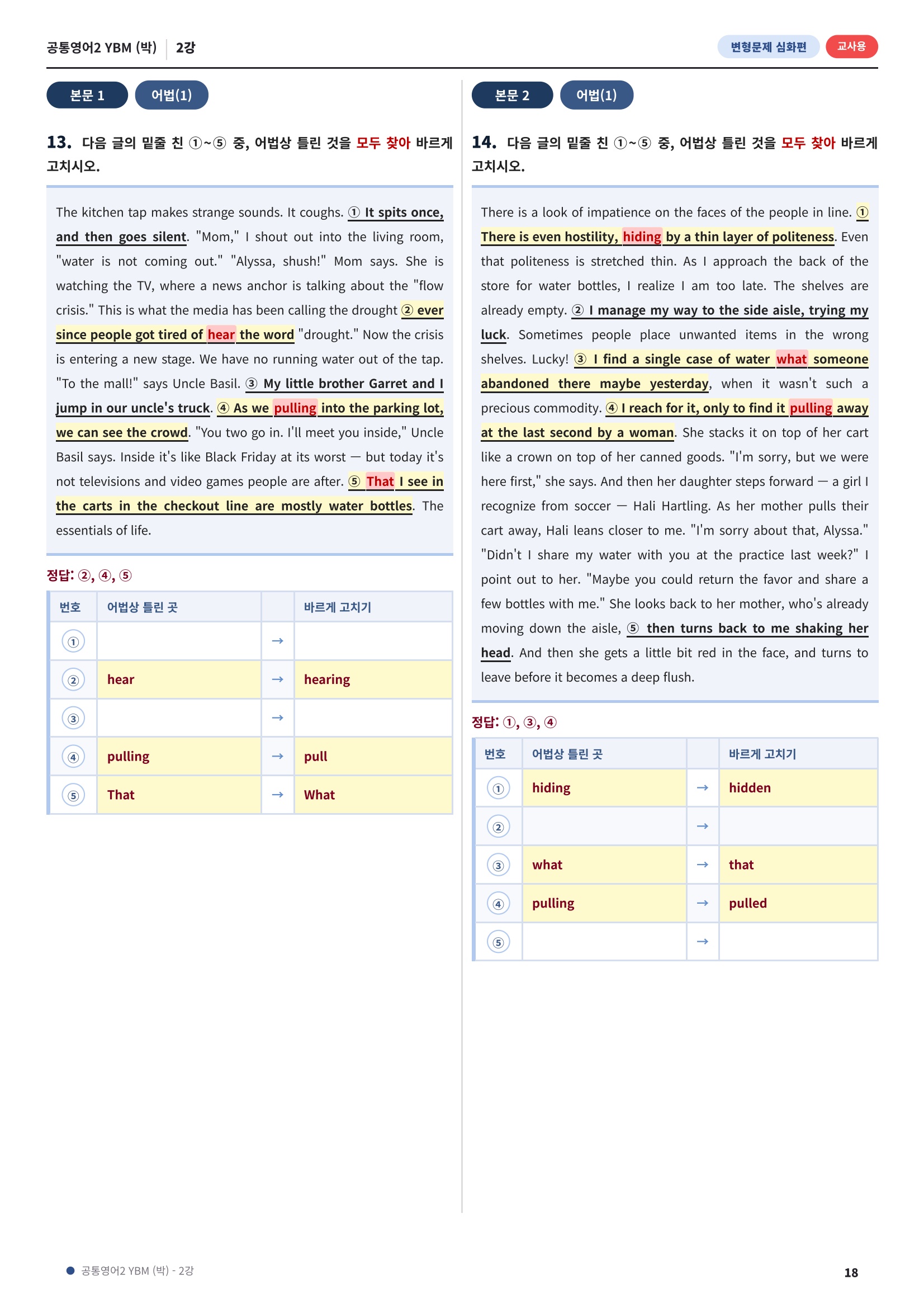924x1308 pixels.
Task: Click the '어법(1)' pill next to 본문 1
Action: click(172, 95)
